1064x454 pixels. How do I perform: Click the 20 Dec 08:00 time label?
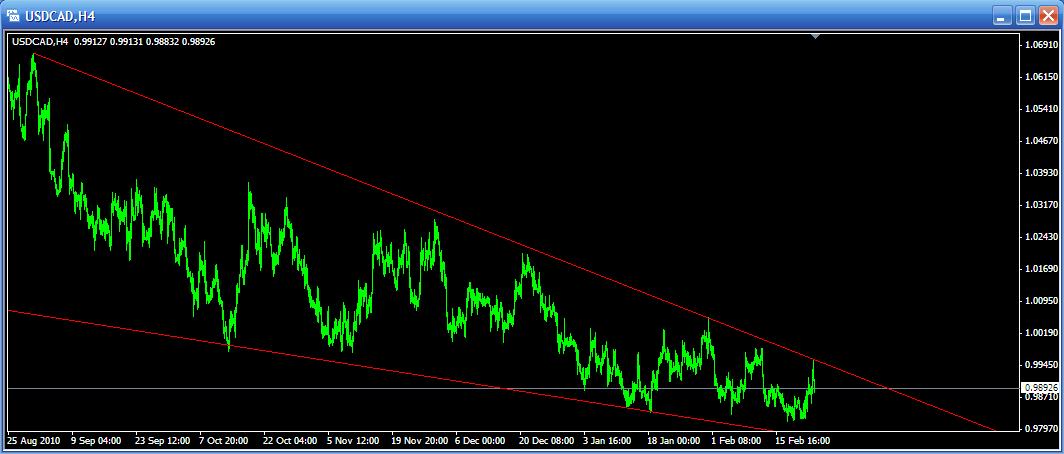(547, 440)
